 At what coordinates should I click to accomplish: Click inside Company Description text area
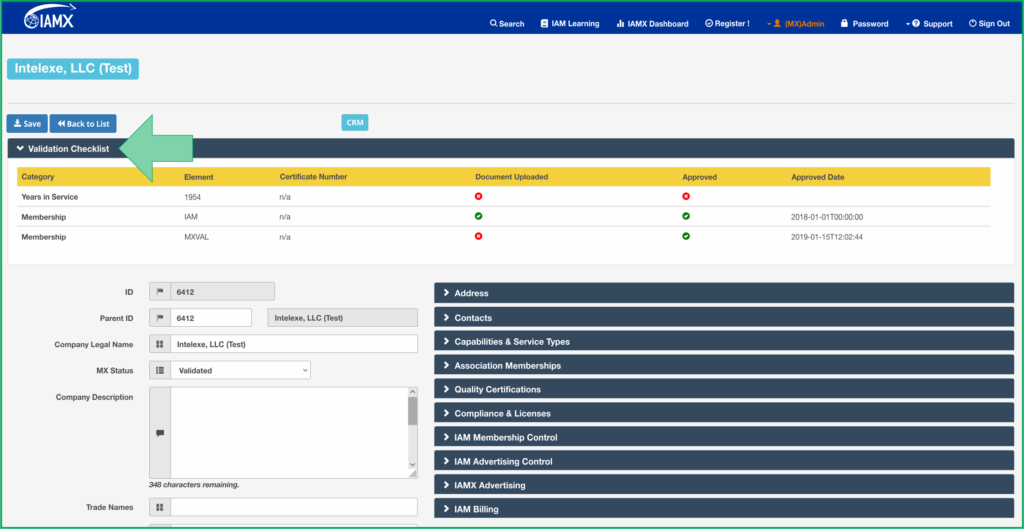point(289,432)
